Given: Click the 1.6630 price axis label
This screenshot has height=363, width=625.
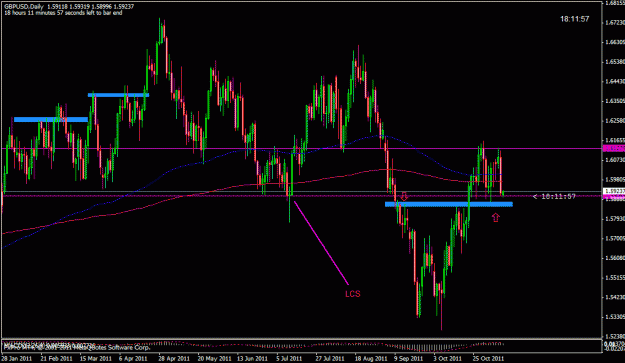Looking at the screenshot, I should (615, 42).
